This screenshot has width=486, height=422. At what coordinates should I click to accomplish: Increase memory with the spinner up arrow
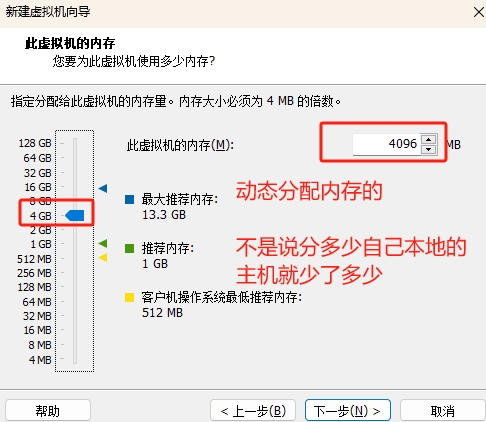429,139
